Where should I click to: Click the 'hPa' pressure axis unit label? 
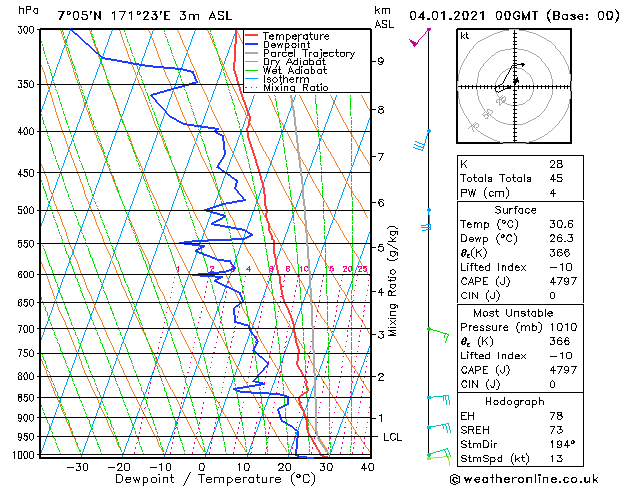tap(28, 11)
